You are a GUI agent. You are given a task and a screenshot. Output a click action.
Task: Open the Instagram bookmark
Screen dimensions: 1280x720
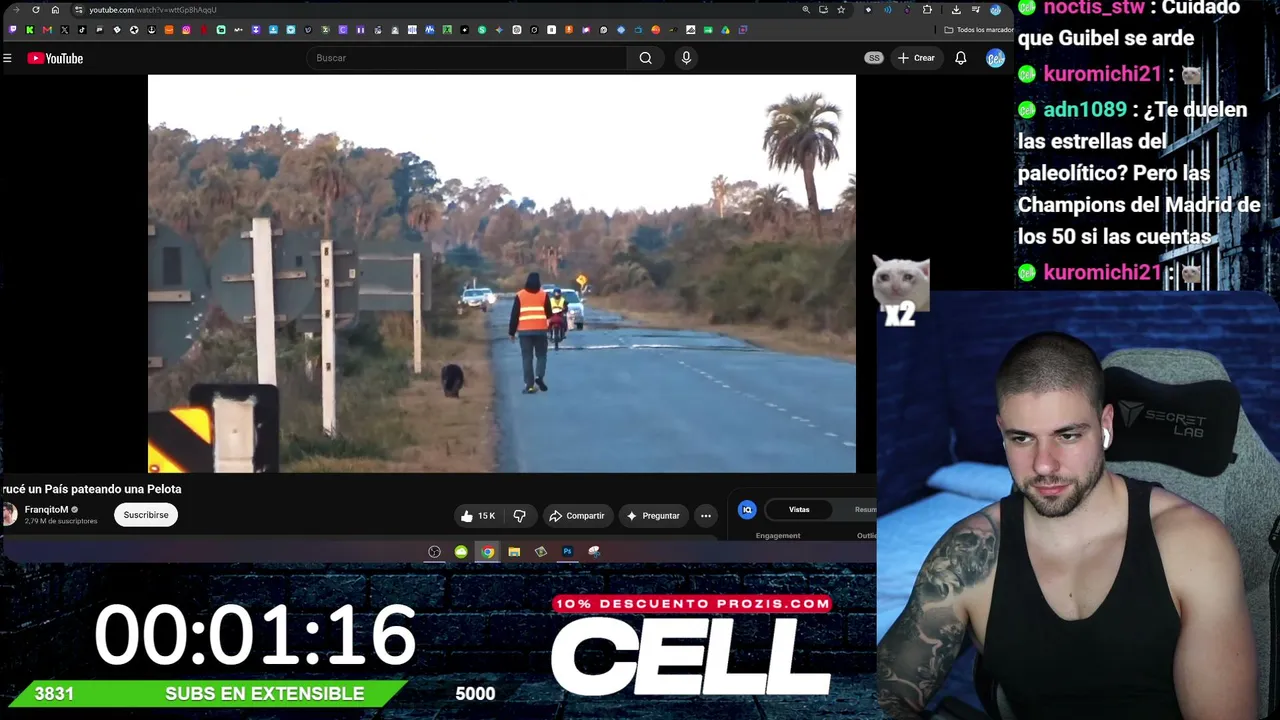[x=186, y=30]
